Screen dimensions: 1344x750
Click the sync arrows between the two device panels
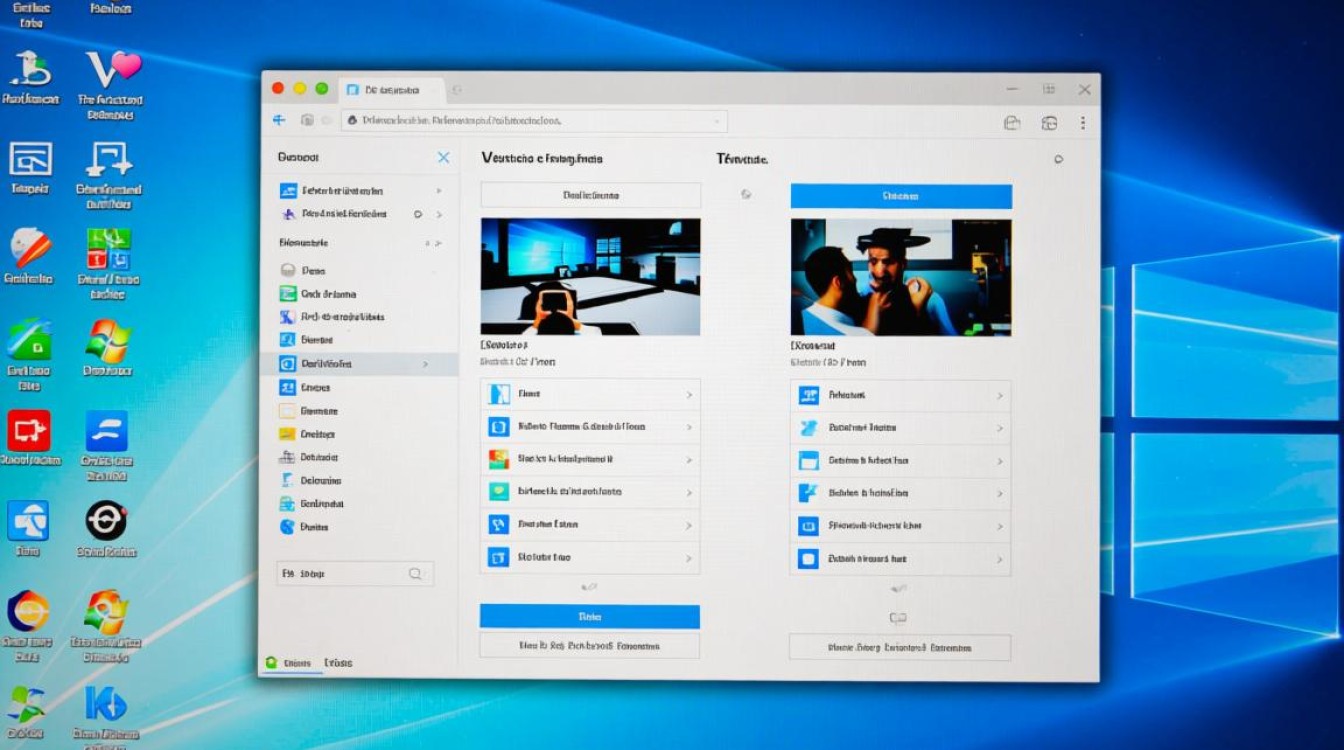coord(745,193)
